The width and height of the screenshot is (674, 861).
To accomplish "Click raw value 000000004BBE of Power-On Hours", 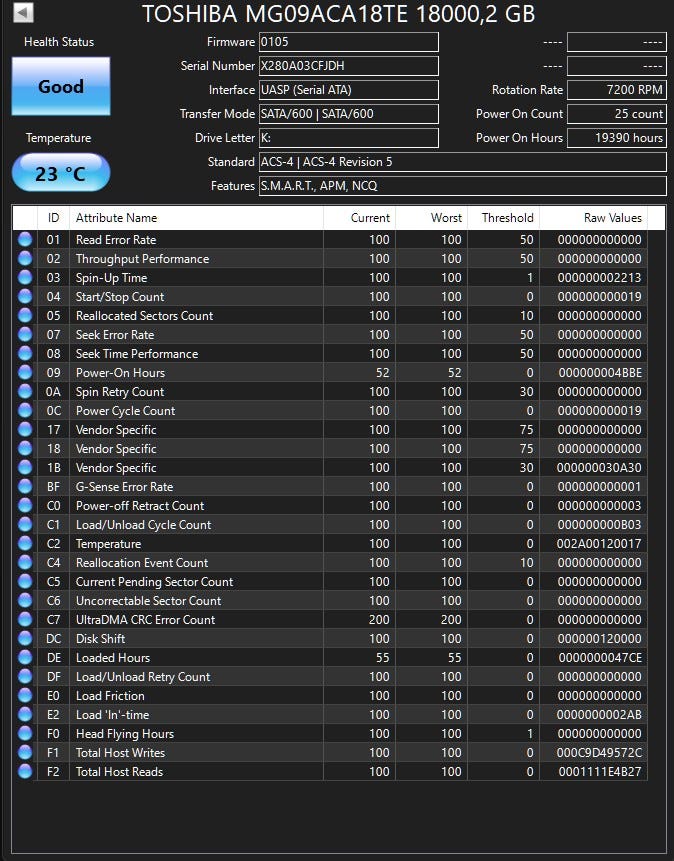I will coord(600,373).
